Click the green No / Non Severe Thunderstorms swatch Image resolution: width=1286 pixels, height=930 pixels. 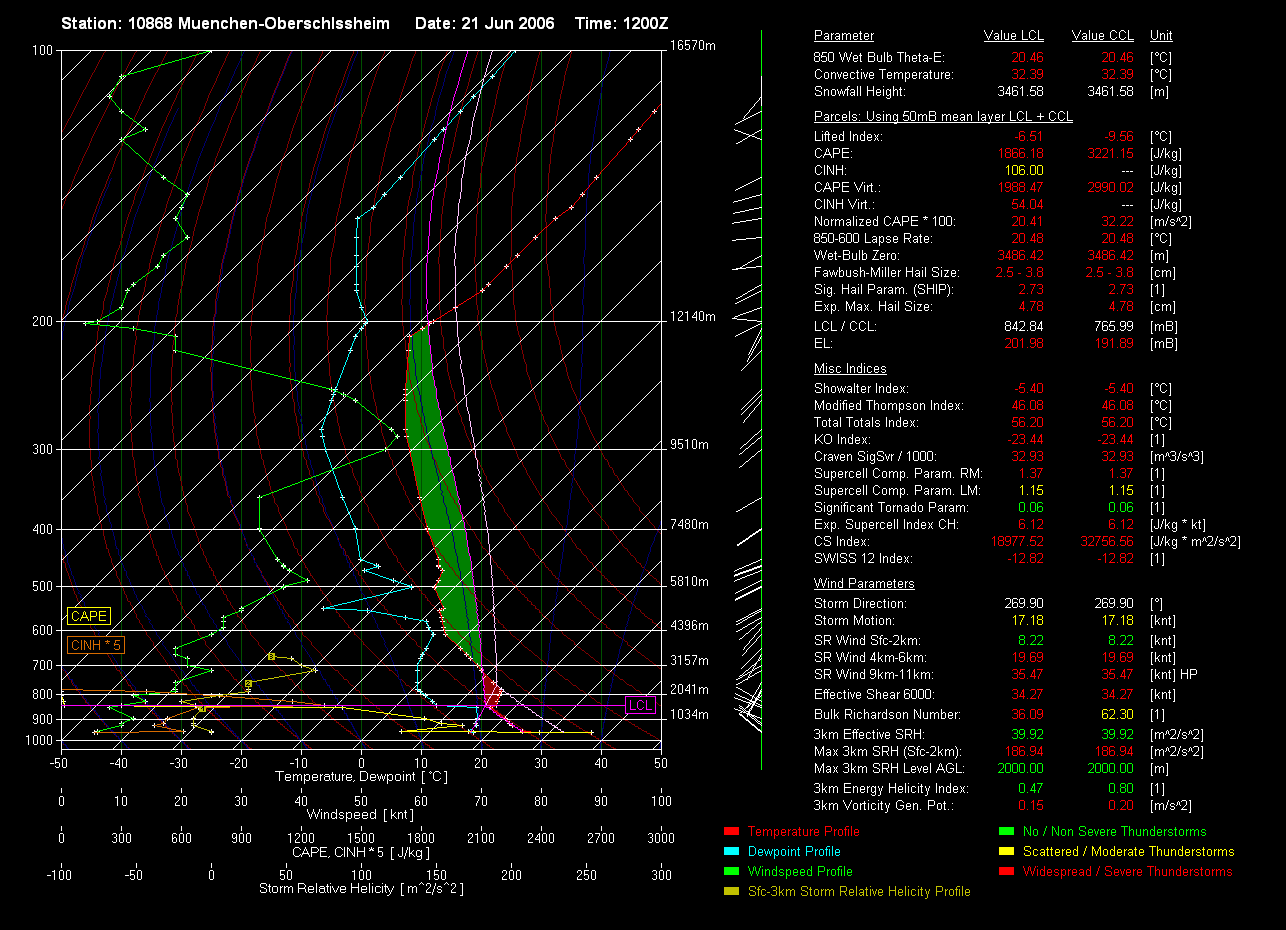[1006, 832]
